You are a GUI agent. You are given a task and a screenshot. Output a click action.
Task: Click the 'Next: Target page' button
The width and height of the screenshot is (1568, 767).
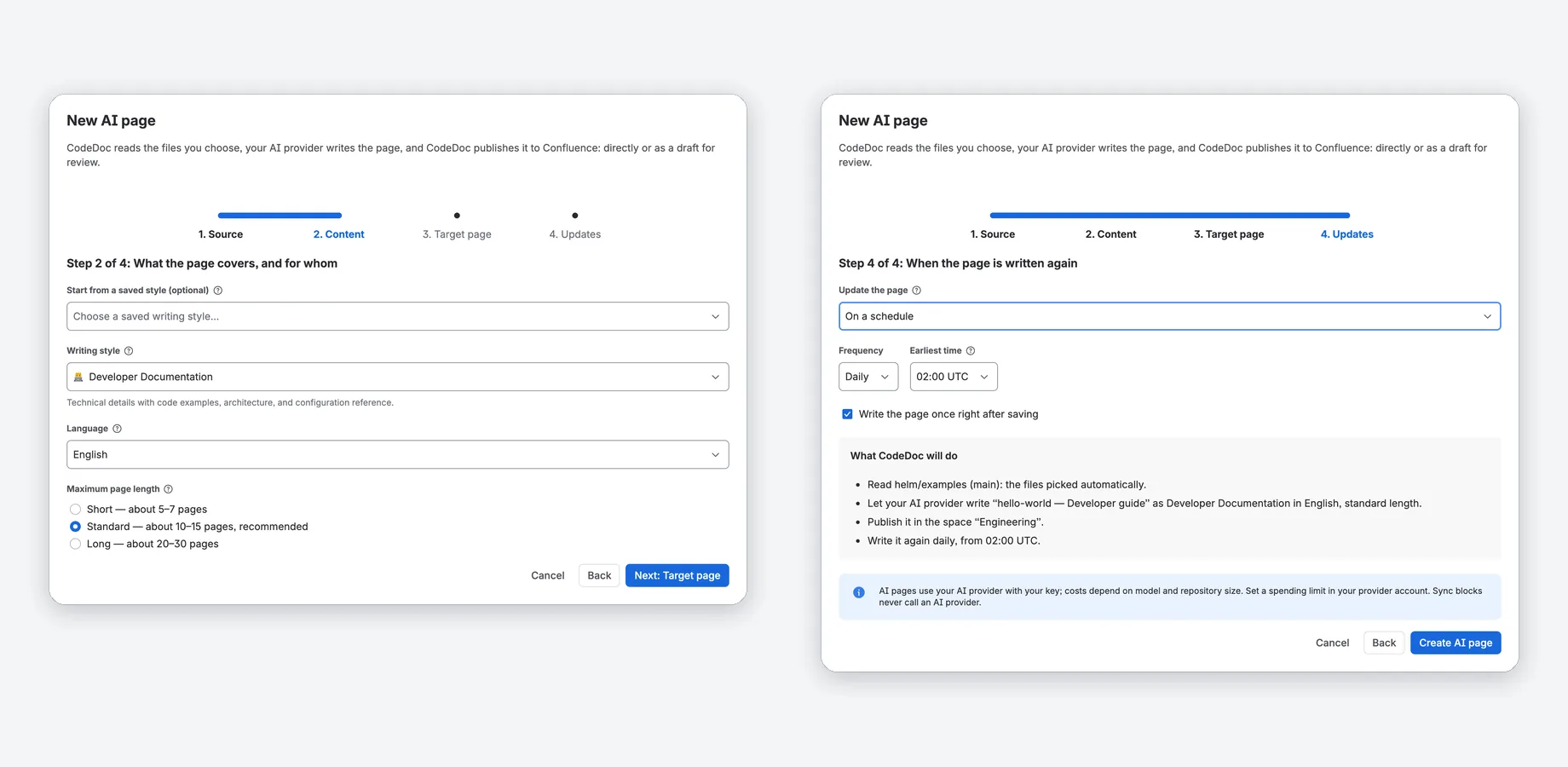tap(677, 575)
